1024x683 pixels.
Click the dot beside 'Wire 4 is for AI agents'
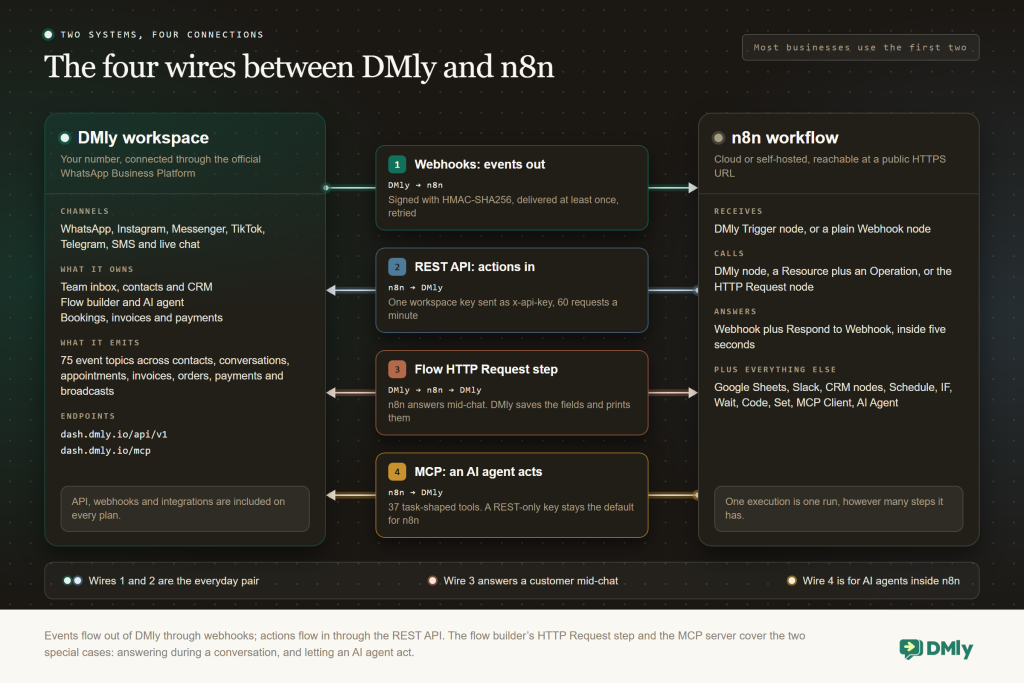pos(792,580)
